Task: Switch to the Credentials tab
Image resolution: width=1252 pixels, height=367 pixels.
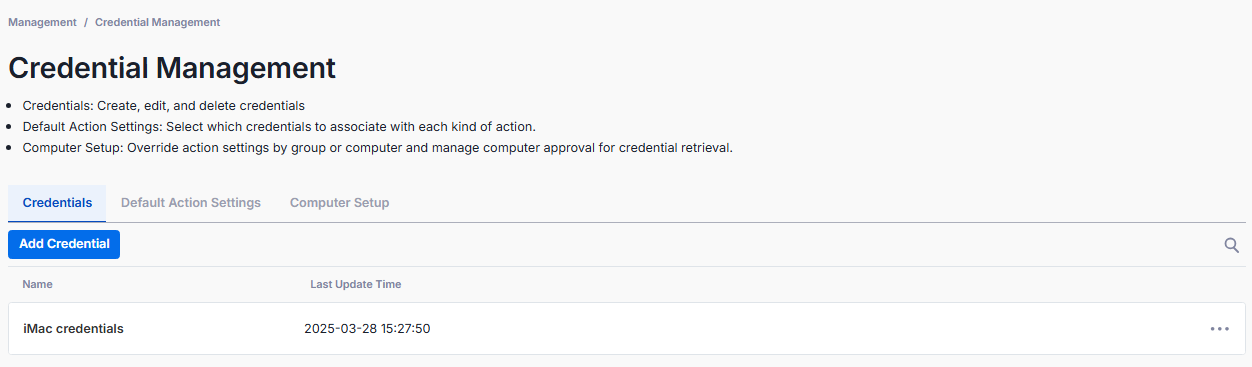Action: point(57,203)
